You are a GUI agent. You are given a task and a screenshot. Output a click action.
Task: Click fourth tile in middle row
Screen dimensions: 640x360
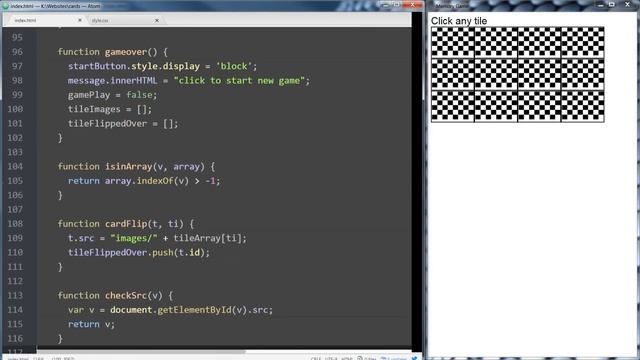(x=582, y=74)
